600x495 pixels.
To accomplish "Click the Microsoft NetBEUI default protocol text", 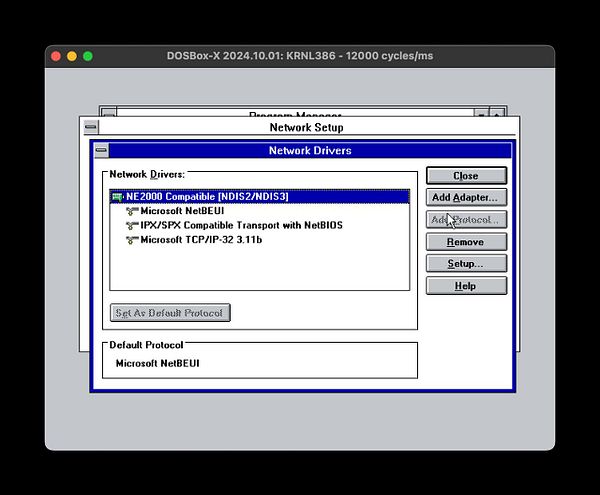I will (x=158, y=363).
